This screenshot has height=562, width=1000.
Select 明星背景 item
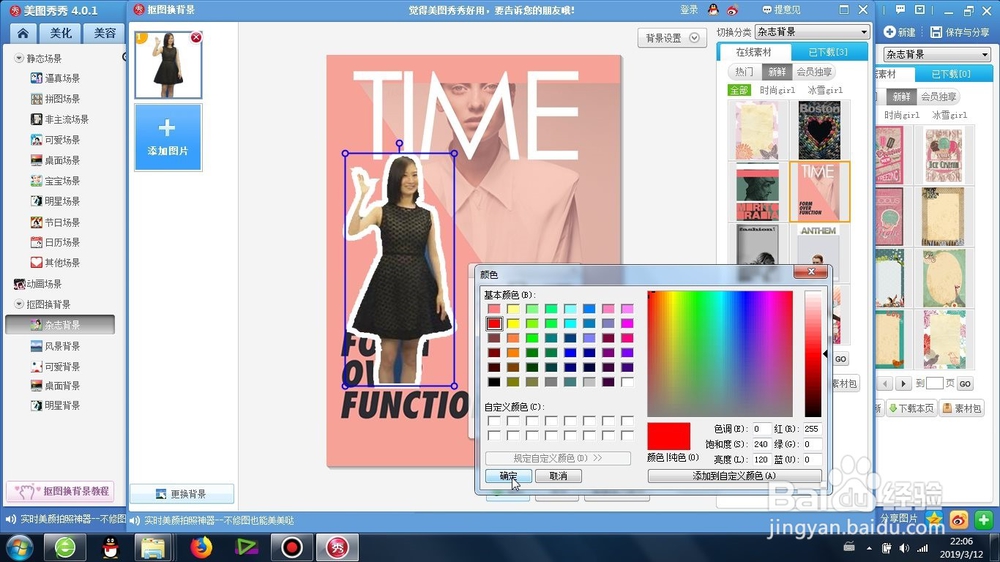click(x=55, y=405)
